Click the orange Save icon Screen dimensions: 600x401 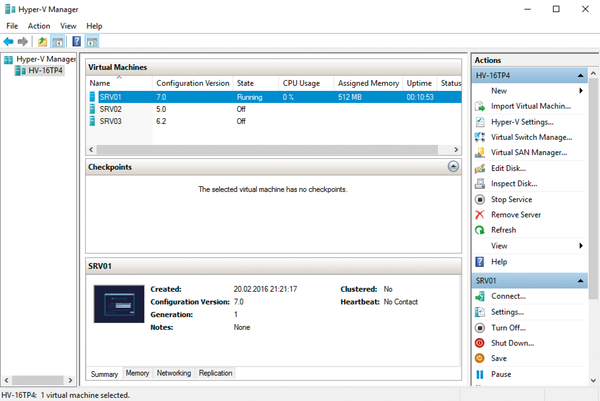tap(480, 359)
